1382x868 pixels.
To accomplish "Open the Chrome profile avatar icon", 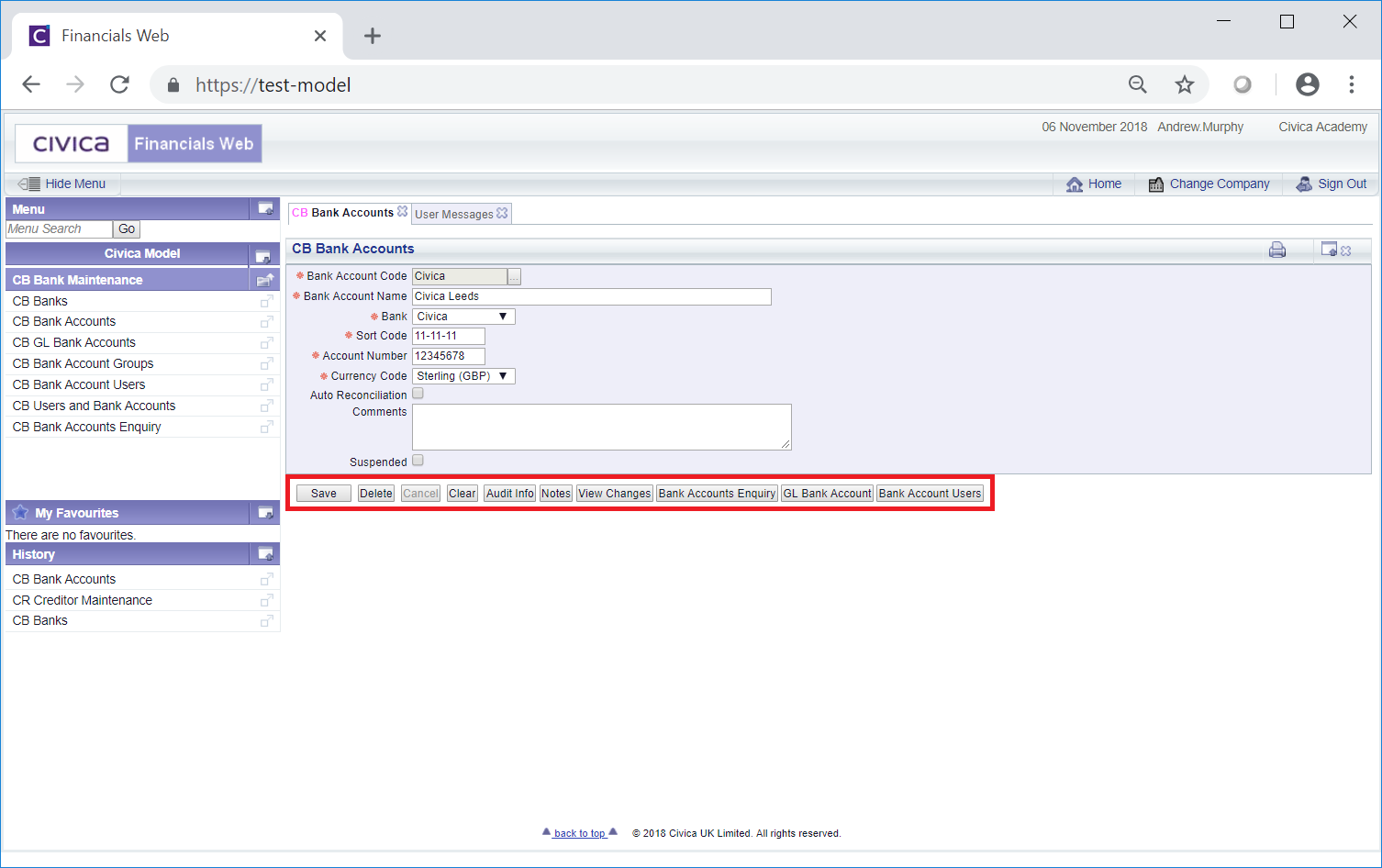I will 1307,84.
